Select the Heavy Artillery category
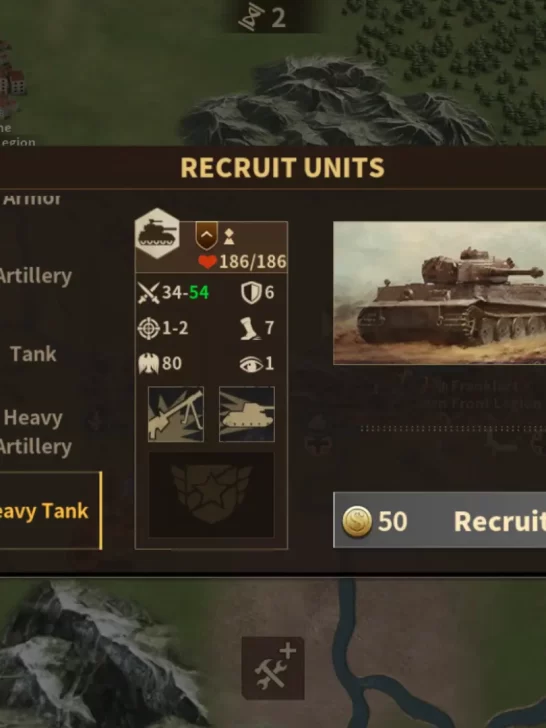This screenshot has width=546, height=728. [x=36, y=432]
